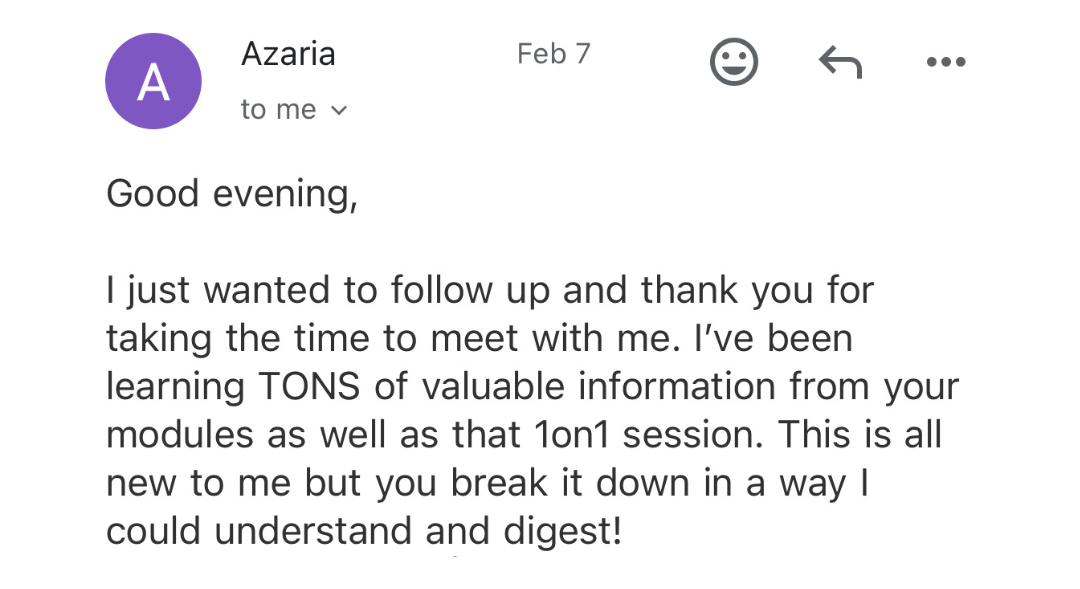Click the word "learning" in the paragraph
Screen dimensions: 1080x589
(175, 388)
